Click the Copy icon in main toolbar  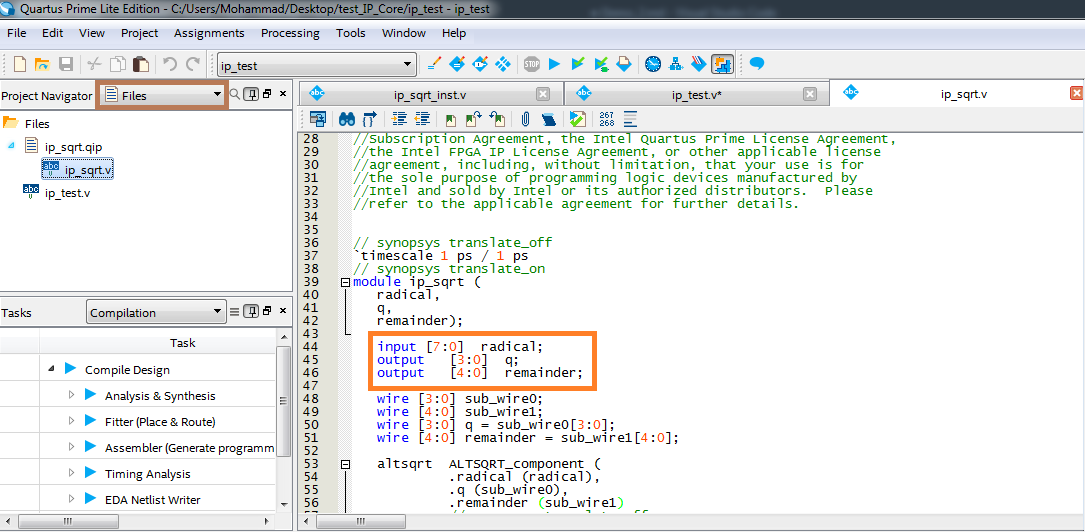point(118,65)
